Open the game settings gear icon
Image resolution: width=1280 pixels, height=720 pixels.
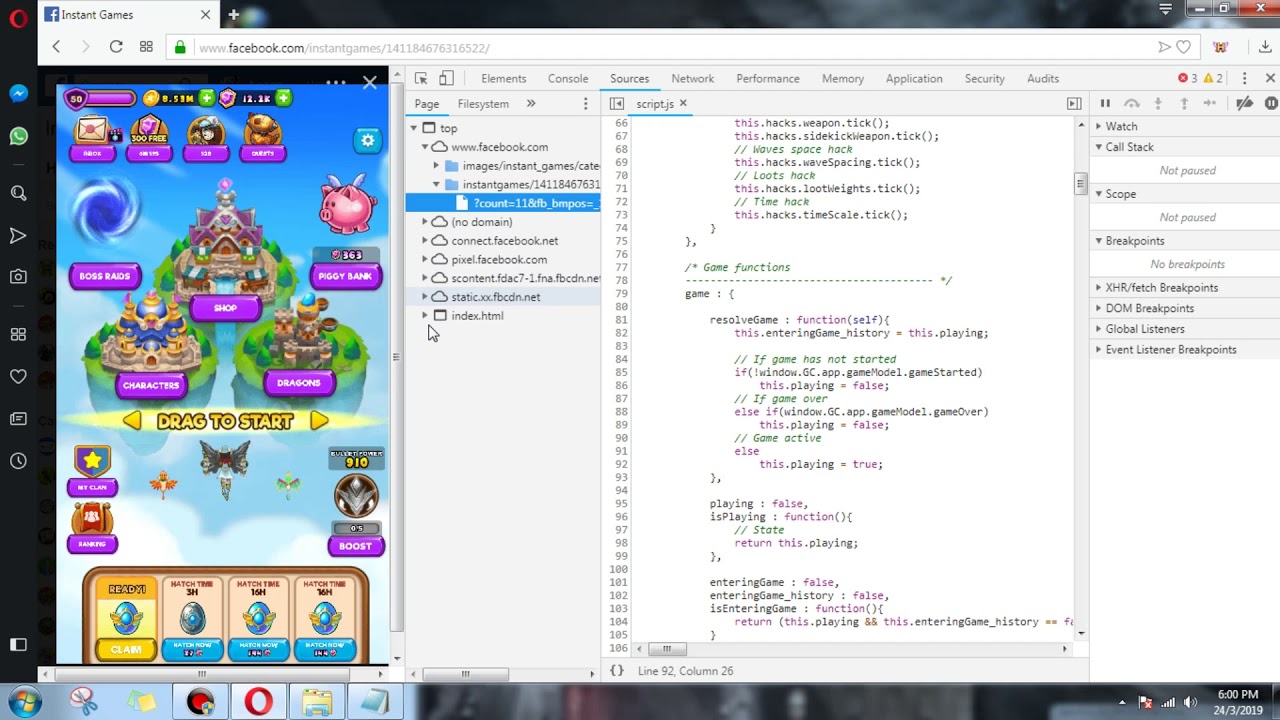coord(367,141)
